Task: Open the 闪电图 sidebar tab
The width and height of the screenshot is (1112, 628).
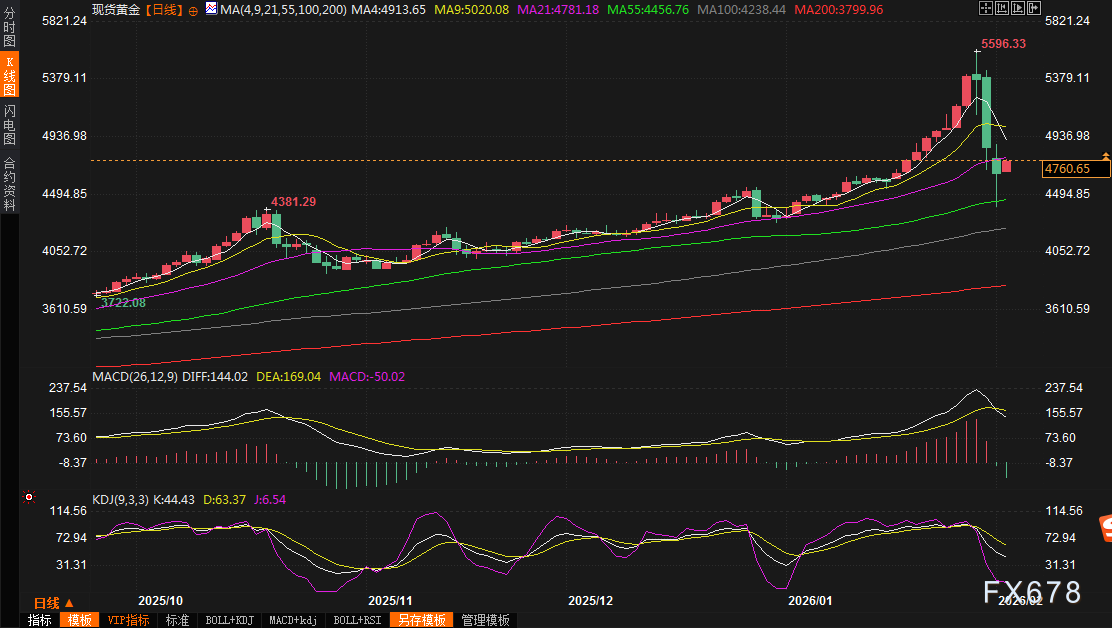Action: (x=9, y=124)
